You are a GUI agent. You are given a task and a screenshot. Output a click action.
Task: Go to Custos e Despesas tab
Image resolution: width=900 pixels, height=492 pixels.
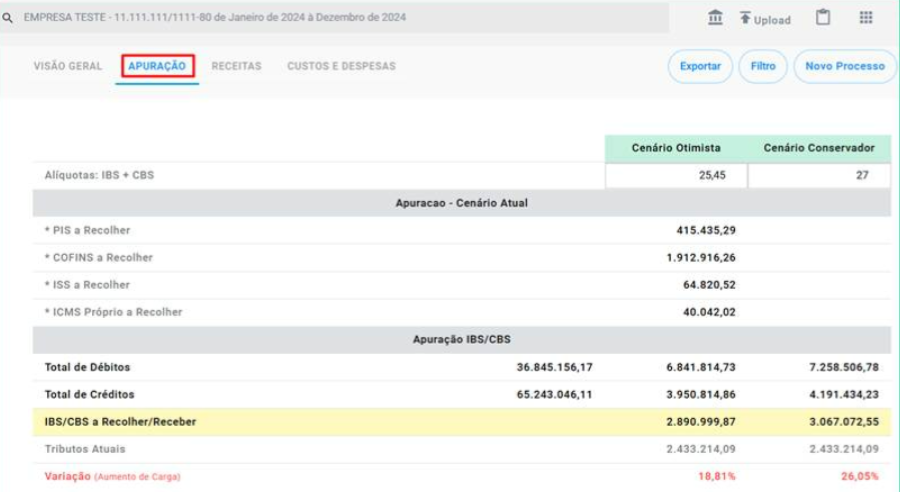[342, 66]
